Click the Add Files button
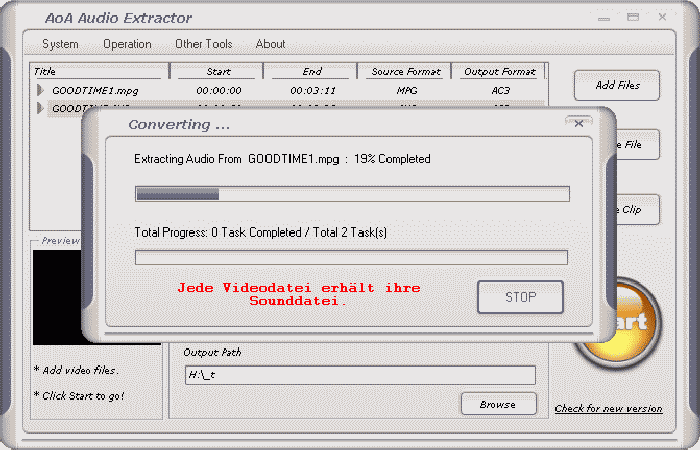This screenshot has height=450, width=700. (x=617, y=86)
